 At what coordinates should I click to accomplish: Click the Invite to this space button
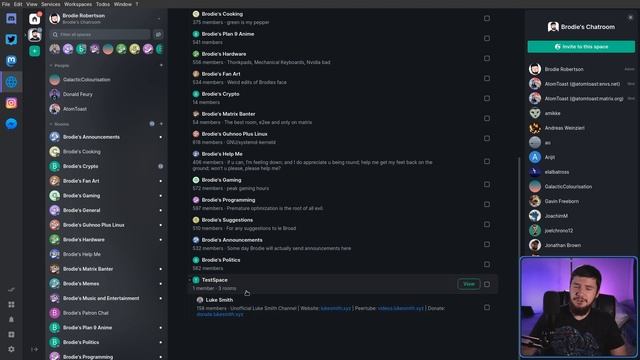click(x=581, y=47)
